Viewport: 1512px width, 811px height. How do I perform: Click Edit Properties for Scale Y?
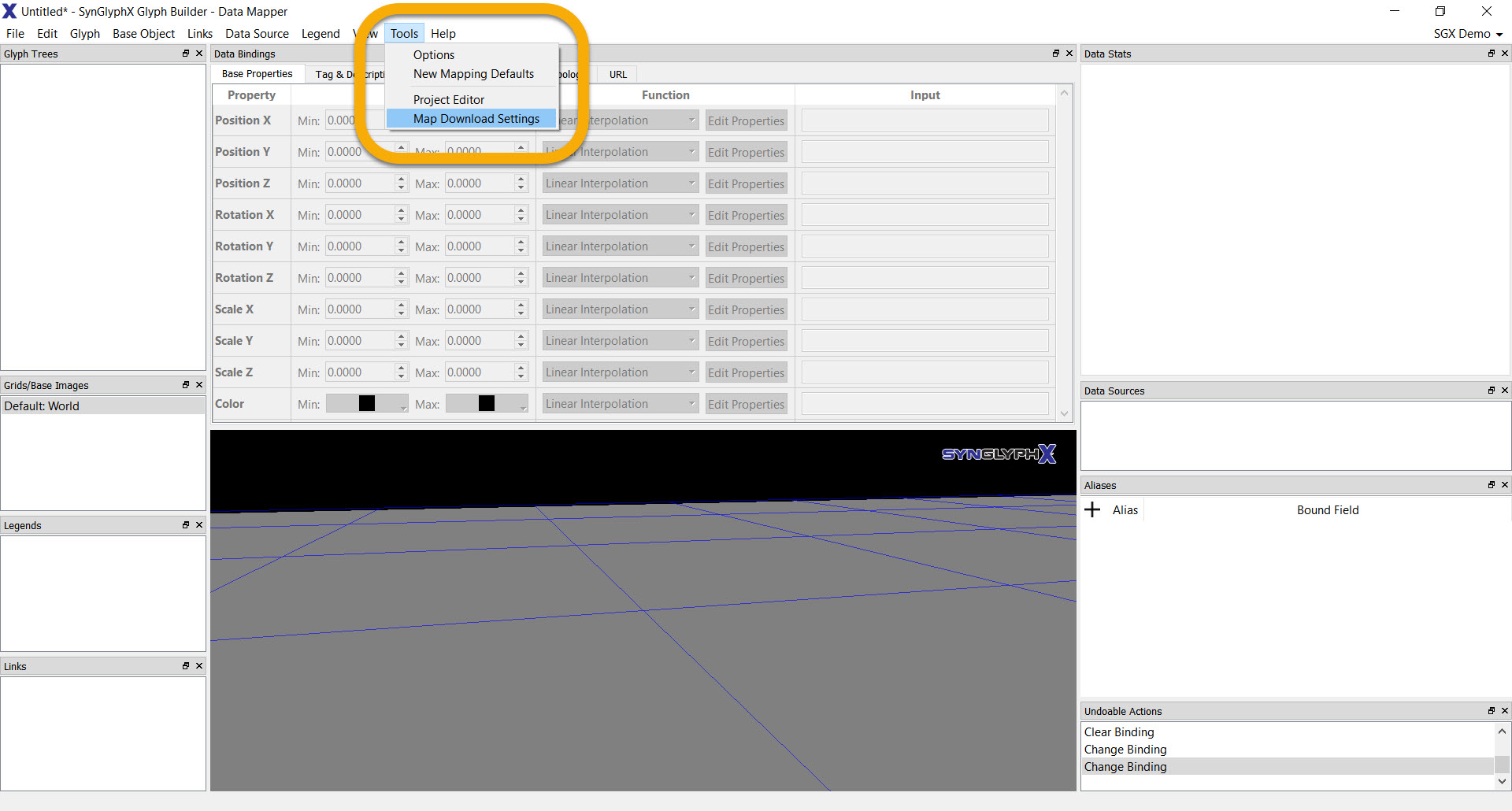747,341
